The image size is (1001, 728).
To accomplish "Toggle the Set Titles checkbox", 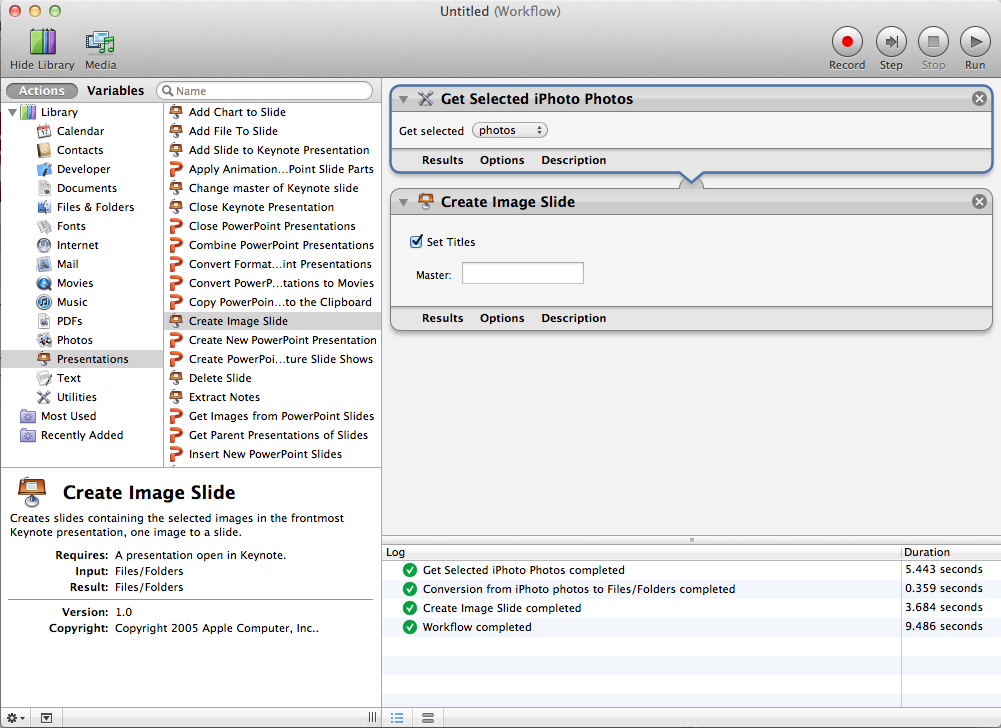I will [416, 241].
